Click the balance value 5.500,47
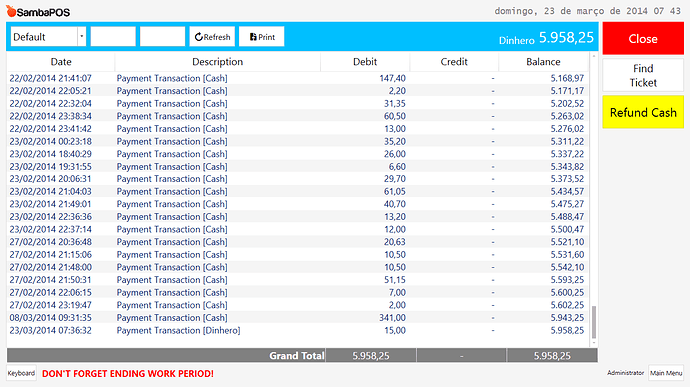This screenshot has height=387, width=690. click(x=567, y=229)
